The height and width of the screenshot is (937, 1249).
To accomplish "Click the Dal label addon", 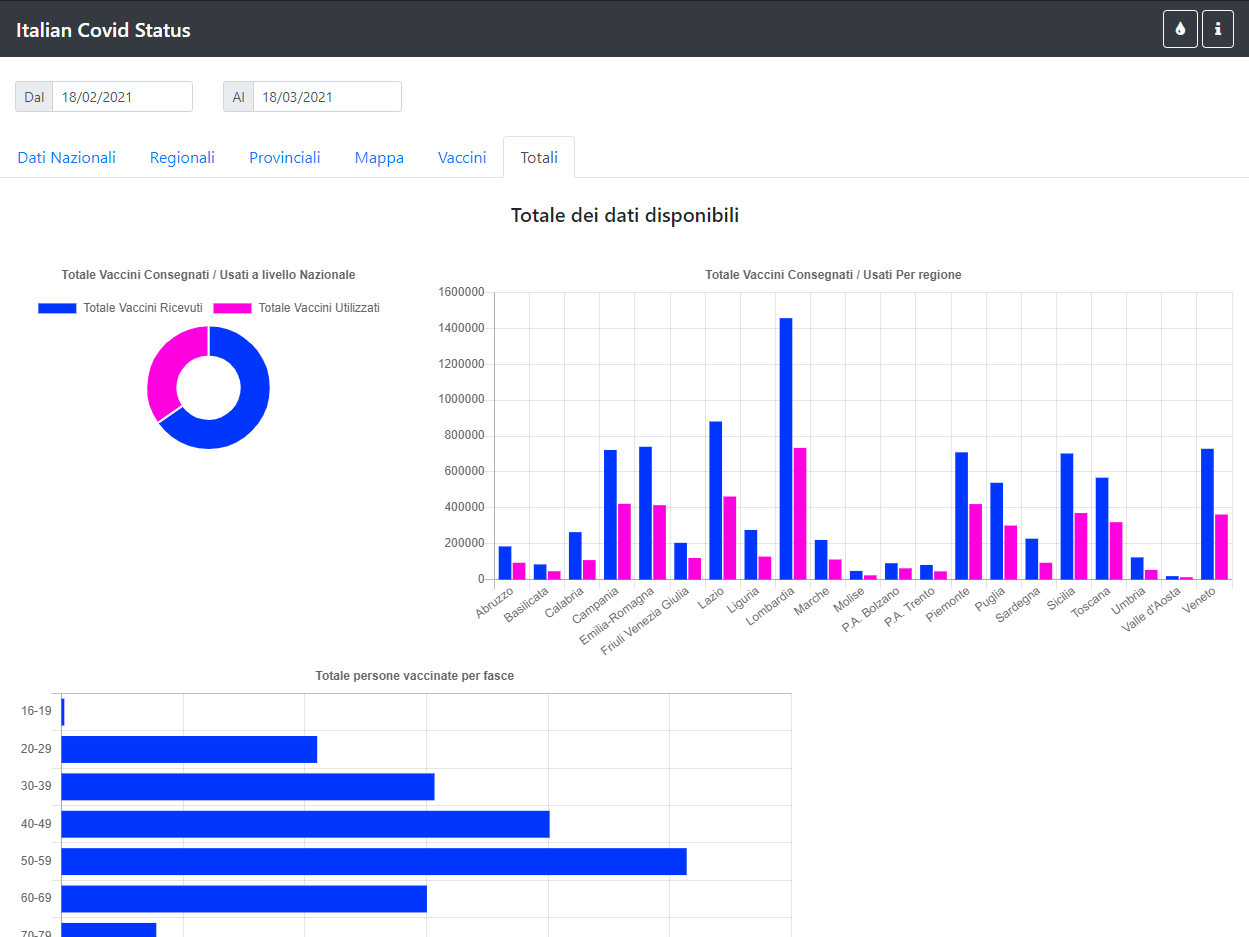I will [x=34, y=97].
